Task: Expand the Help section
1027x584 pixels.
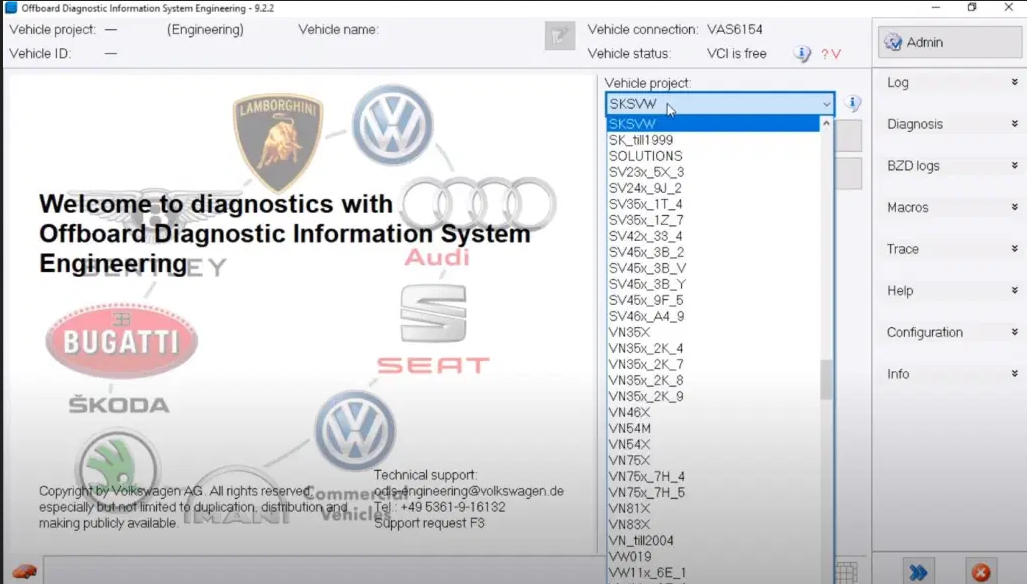Action: click(951, 290)
